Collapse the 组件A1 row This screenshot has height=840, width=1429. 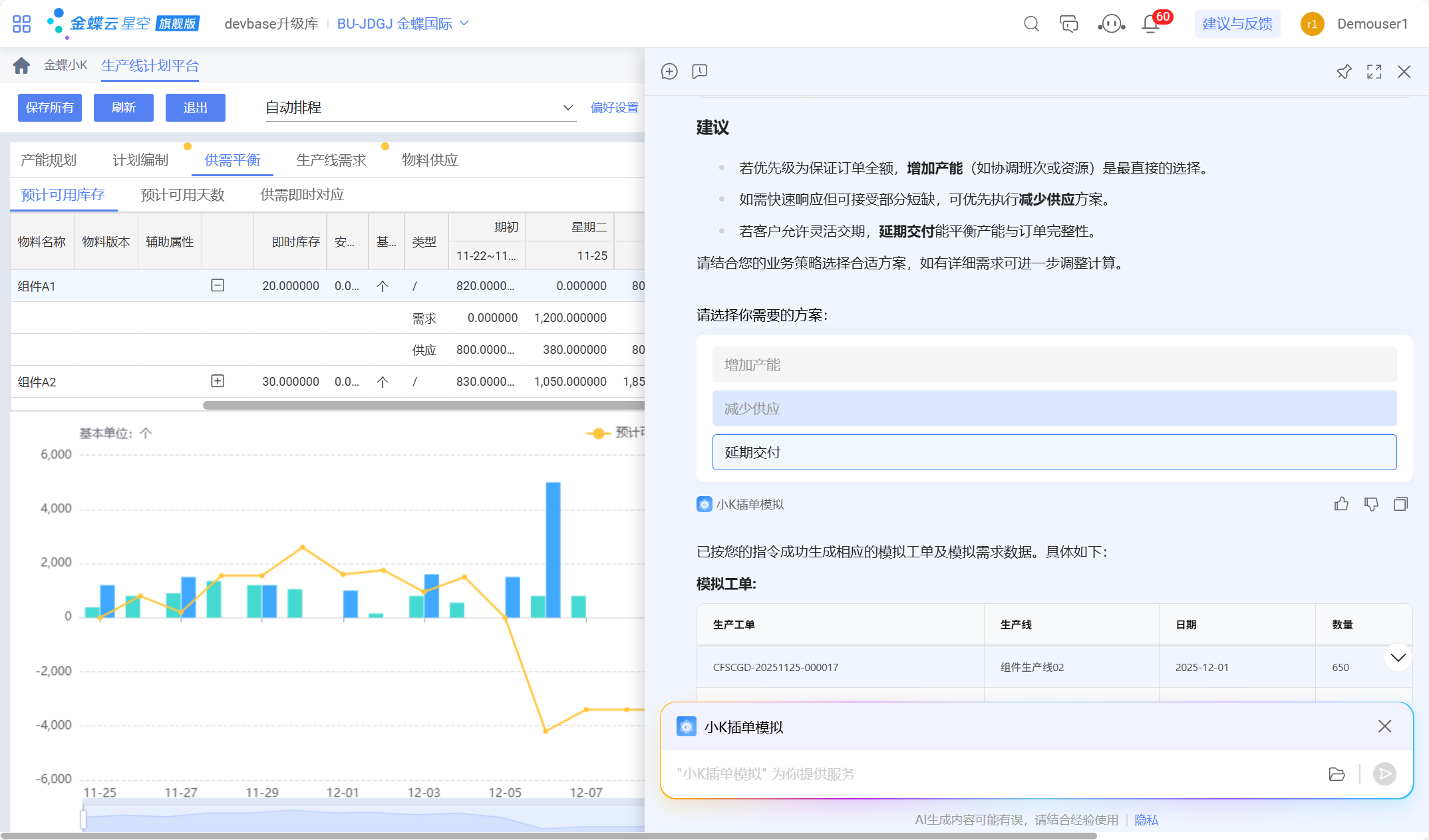point(218,285)
